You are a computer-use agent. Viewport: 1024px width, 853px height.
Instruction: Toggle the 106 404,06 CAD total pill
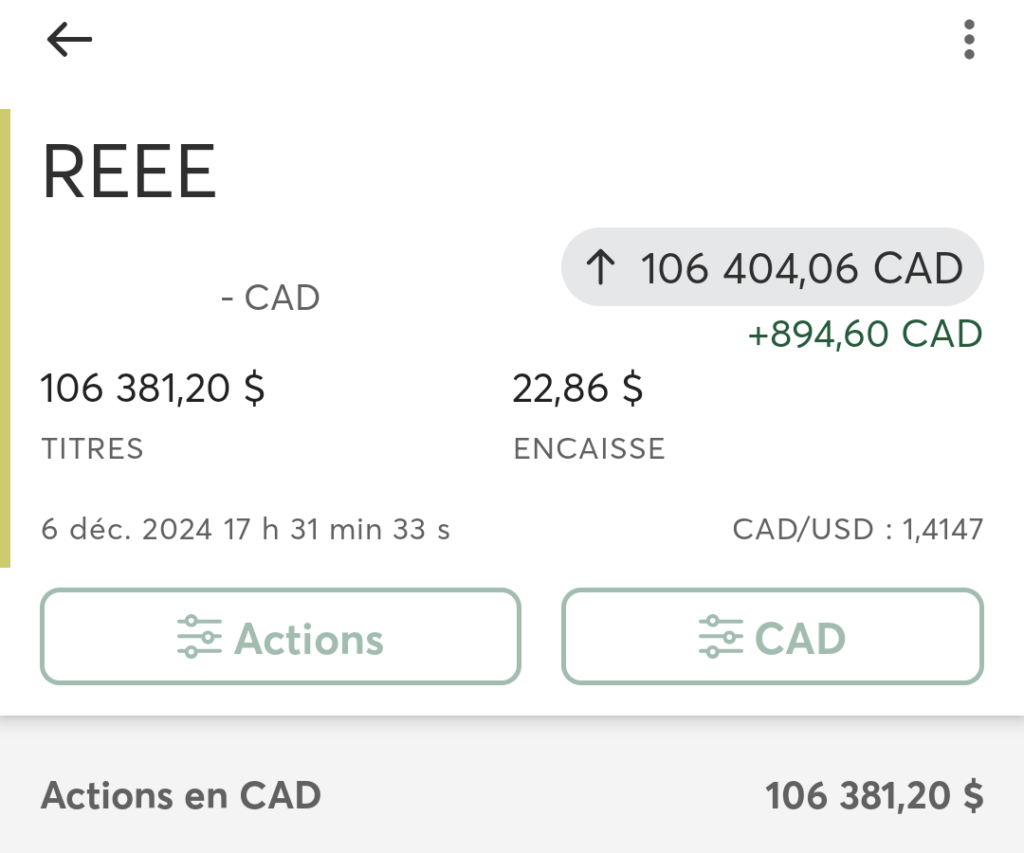tap(773, 267)
